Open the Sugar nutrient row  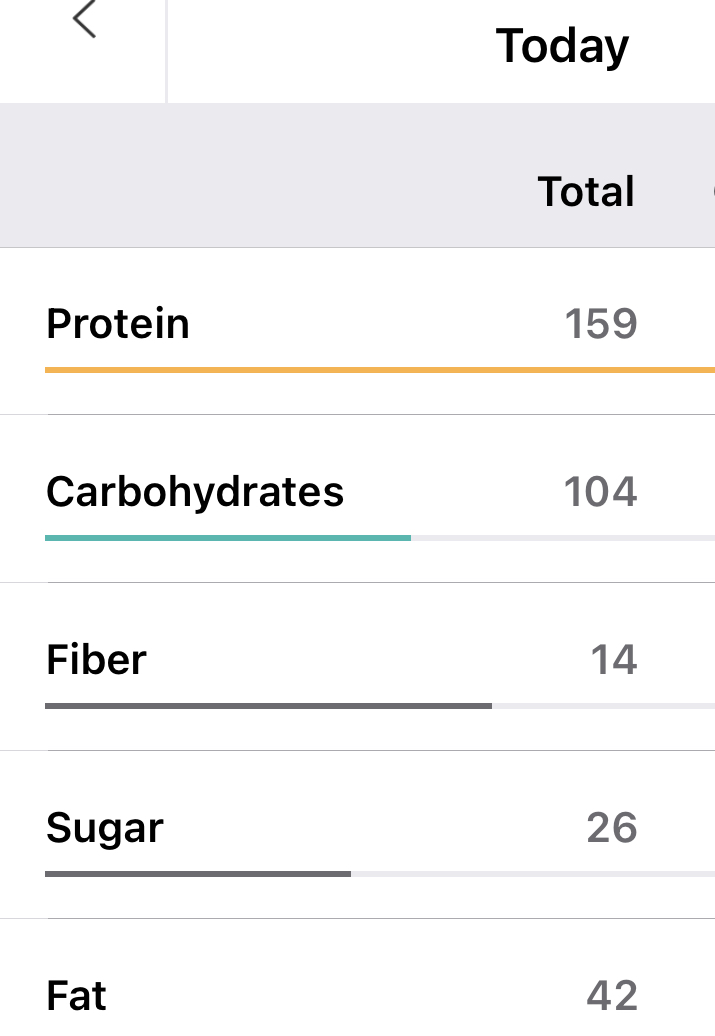click(x=105, y=828)
